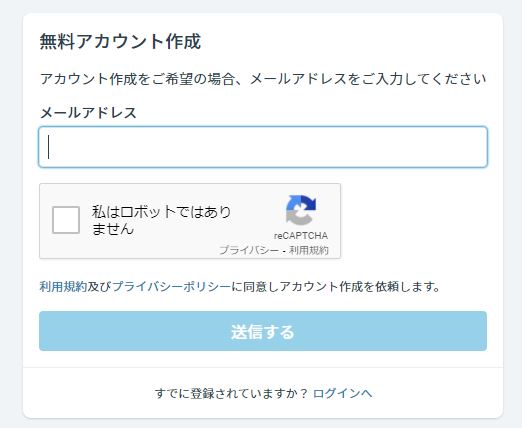
Task: Click the reCAPTCHA text under the logo
Action: tap(301, 236)
